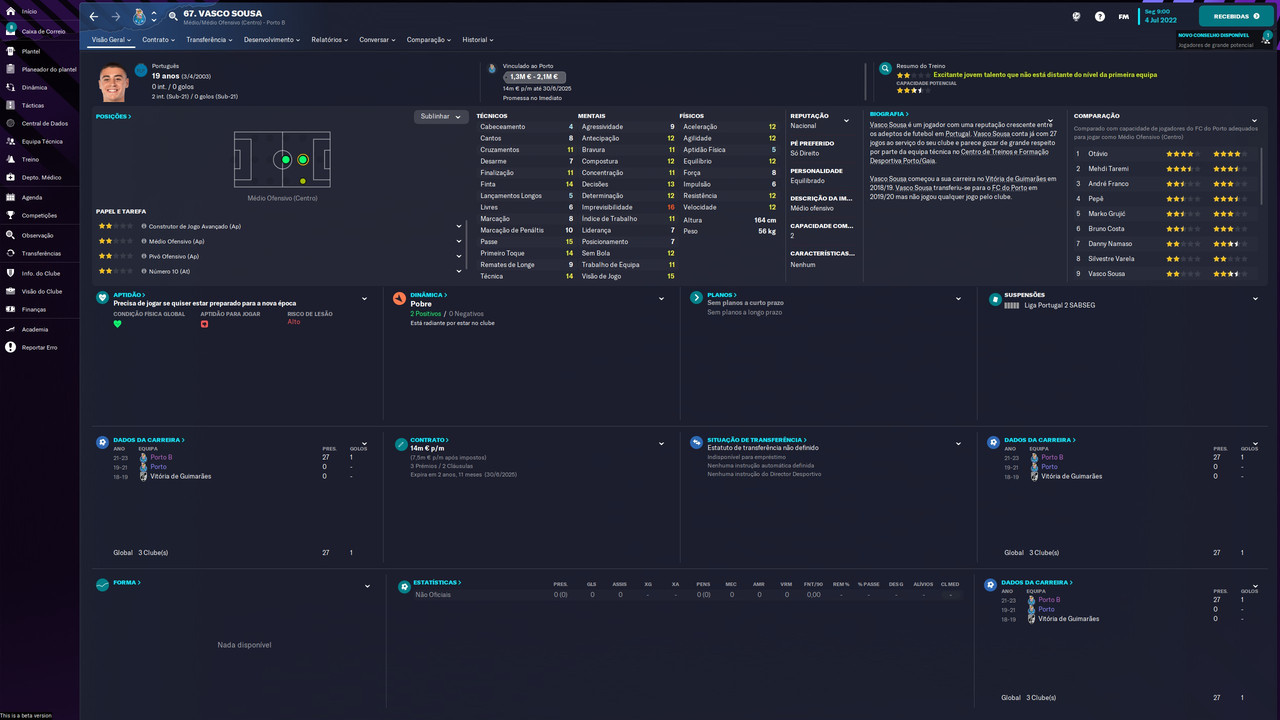
Task: Open the FM menu in top bar
Action: point(1124,17)
